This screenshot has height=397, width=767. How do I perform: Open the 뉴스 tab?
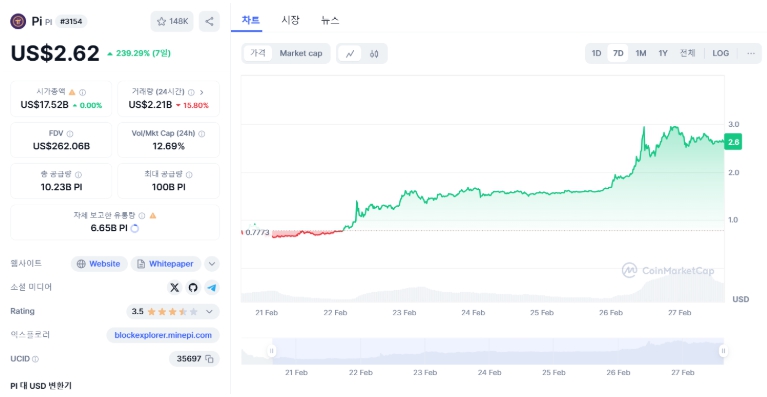pos(330,21)
